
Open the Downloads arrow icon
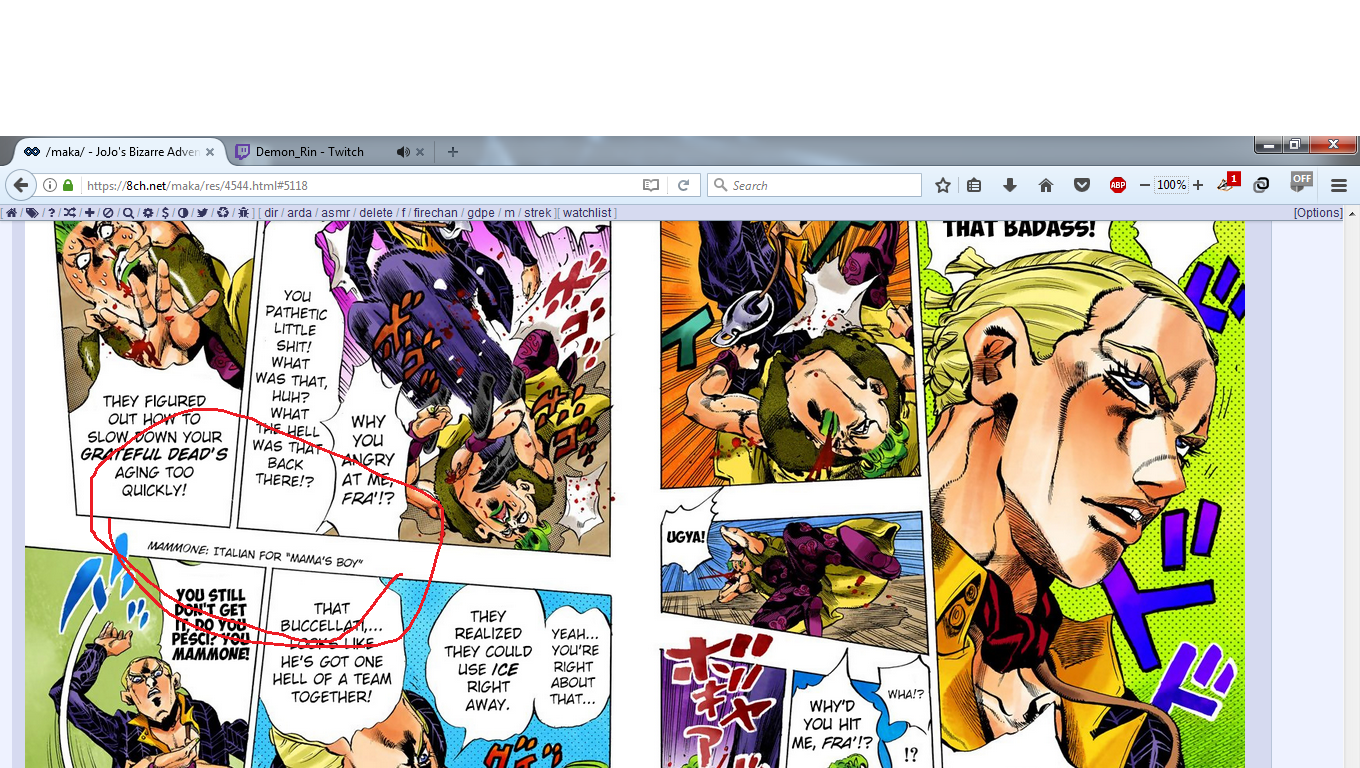tap(1010, 185)
